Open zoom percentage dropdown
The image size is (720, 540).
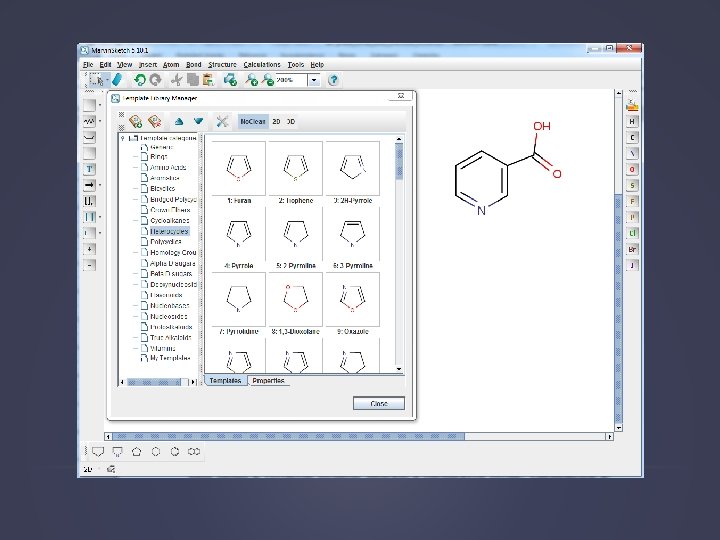click(314, 80)
